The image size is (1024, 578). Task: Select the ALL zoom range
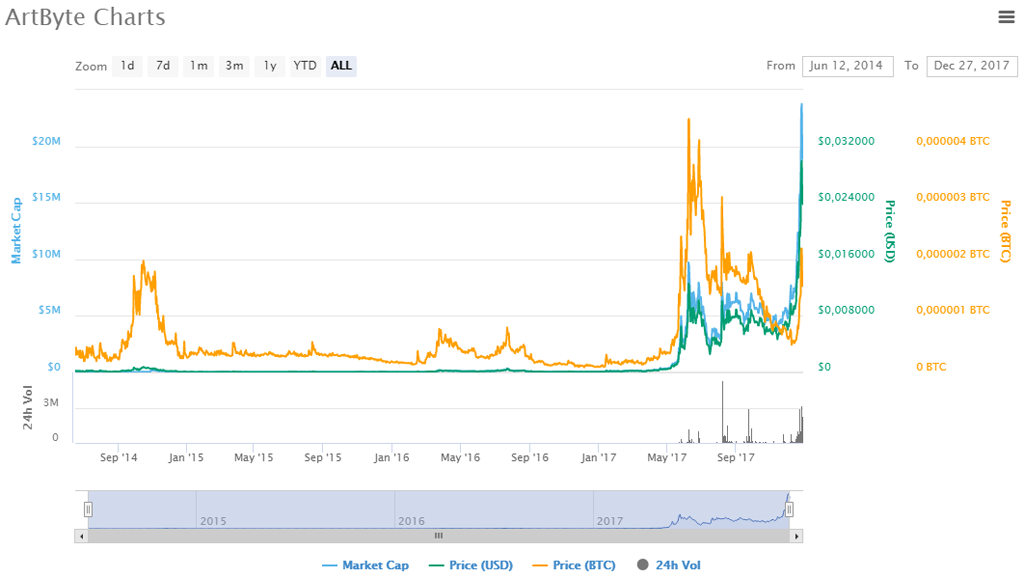[x=341, y=66]
